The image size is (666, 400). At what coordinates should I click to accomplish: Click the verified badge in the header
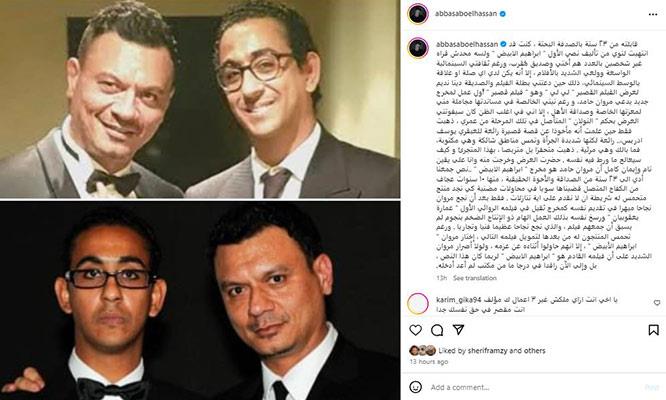point(502,14)
